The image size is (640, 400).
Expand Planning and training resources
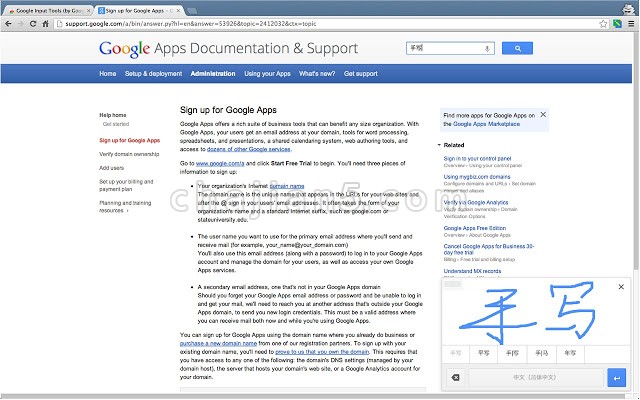[125, 207]
